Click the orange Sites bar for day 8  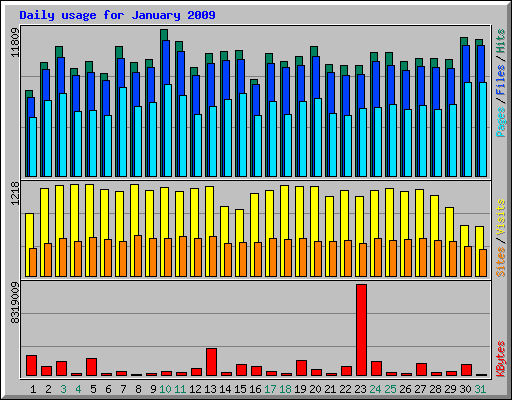pyautogui.click(x=138, y=256)
